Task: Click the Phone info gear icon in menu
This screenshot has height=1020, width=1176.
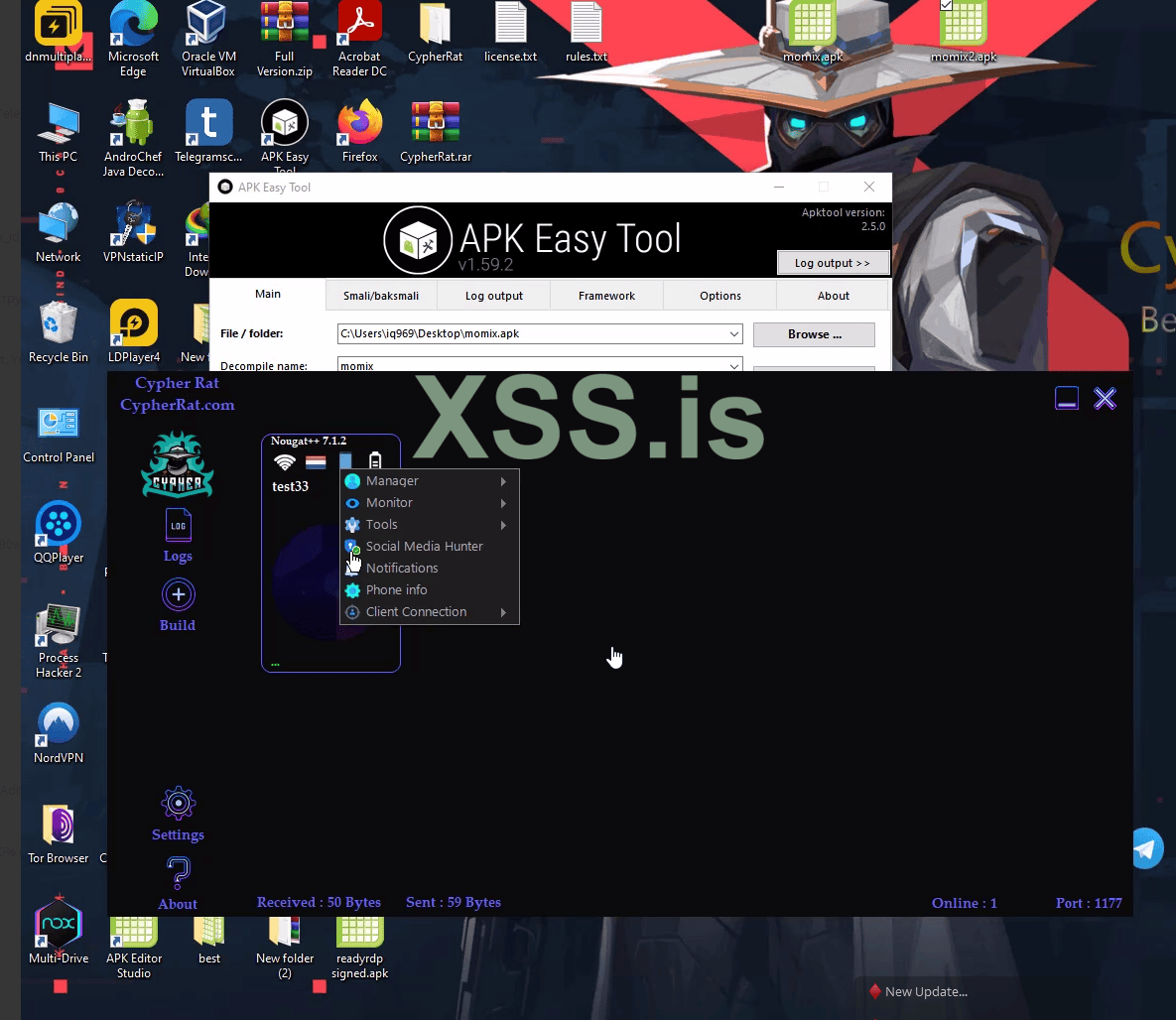Action: (352, 589)
